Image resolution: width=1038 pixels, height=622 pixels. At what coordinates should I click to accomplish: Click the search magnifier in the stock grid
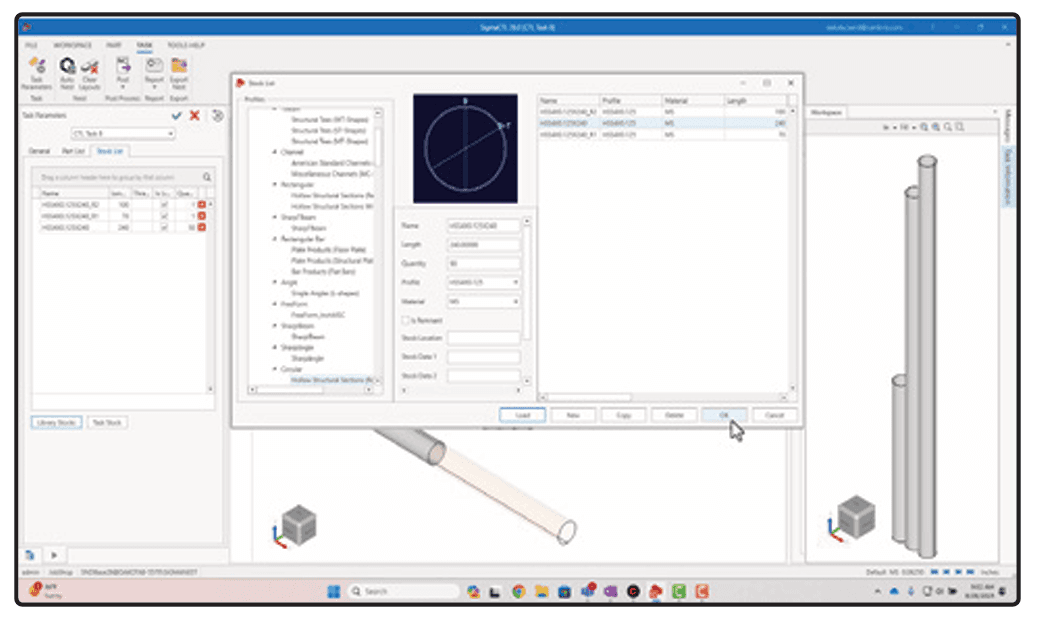click(x=207, y=177)
